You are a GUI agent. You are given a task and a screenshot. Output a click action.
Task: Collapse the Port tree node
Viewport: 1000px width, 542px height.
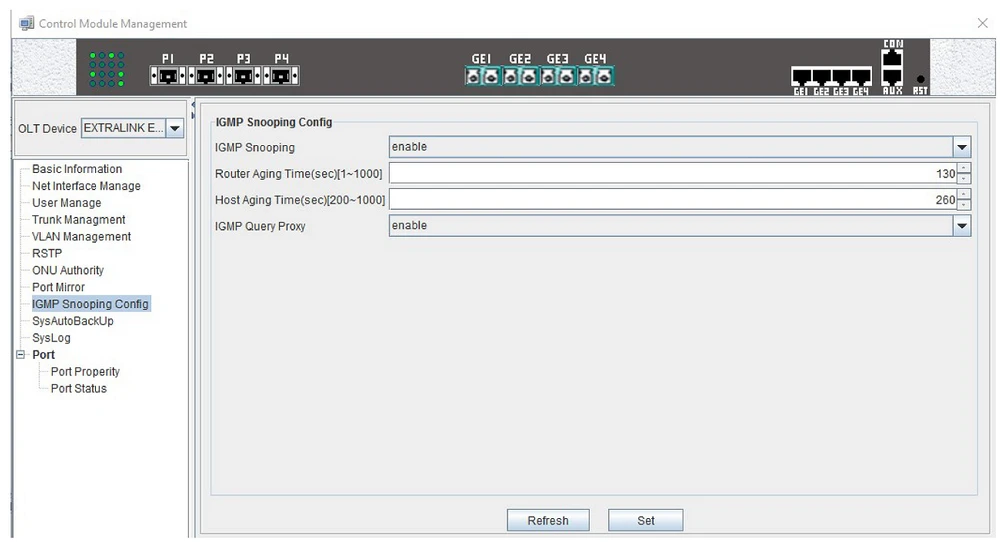pos(19,355)
